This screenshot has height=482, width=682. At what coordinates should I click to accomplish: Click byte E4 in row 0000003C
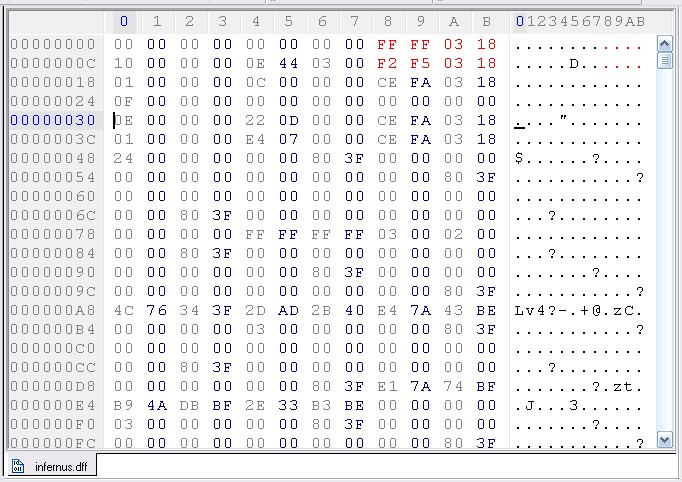tap(255, 139)
